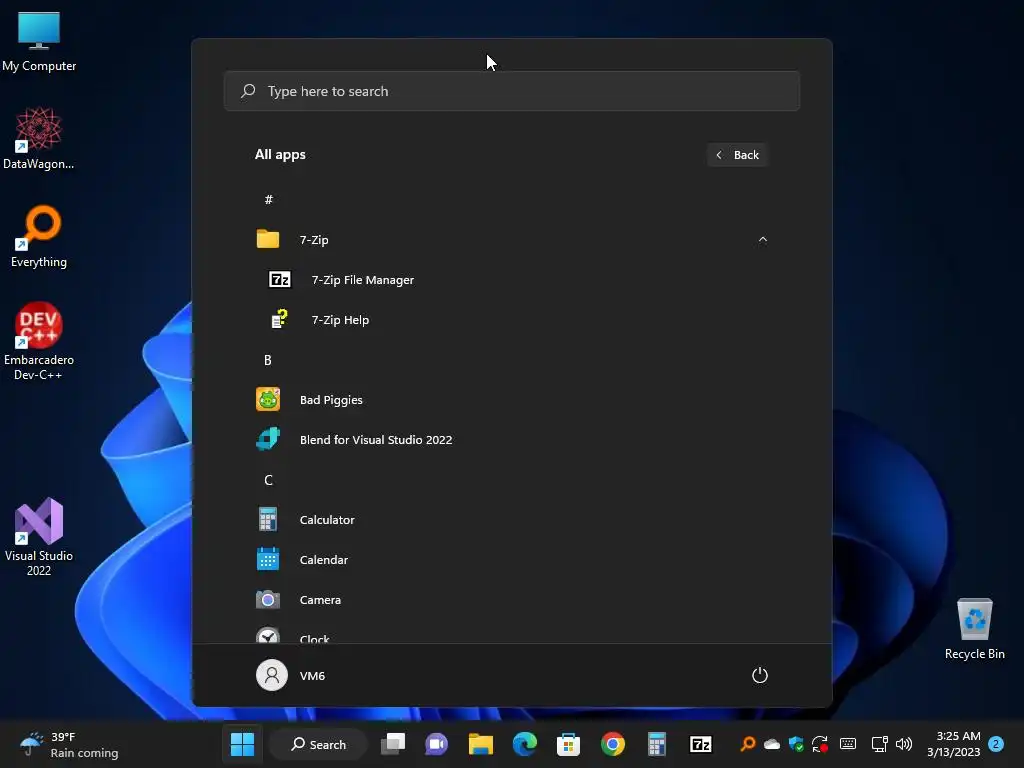Open Calculator from taskbar
This screenshot has height=768, width=1024.
point(656,744)
